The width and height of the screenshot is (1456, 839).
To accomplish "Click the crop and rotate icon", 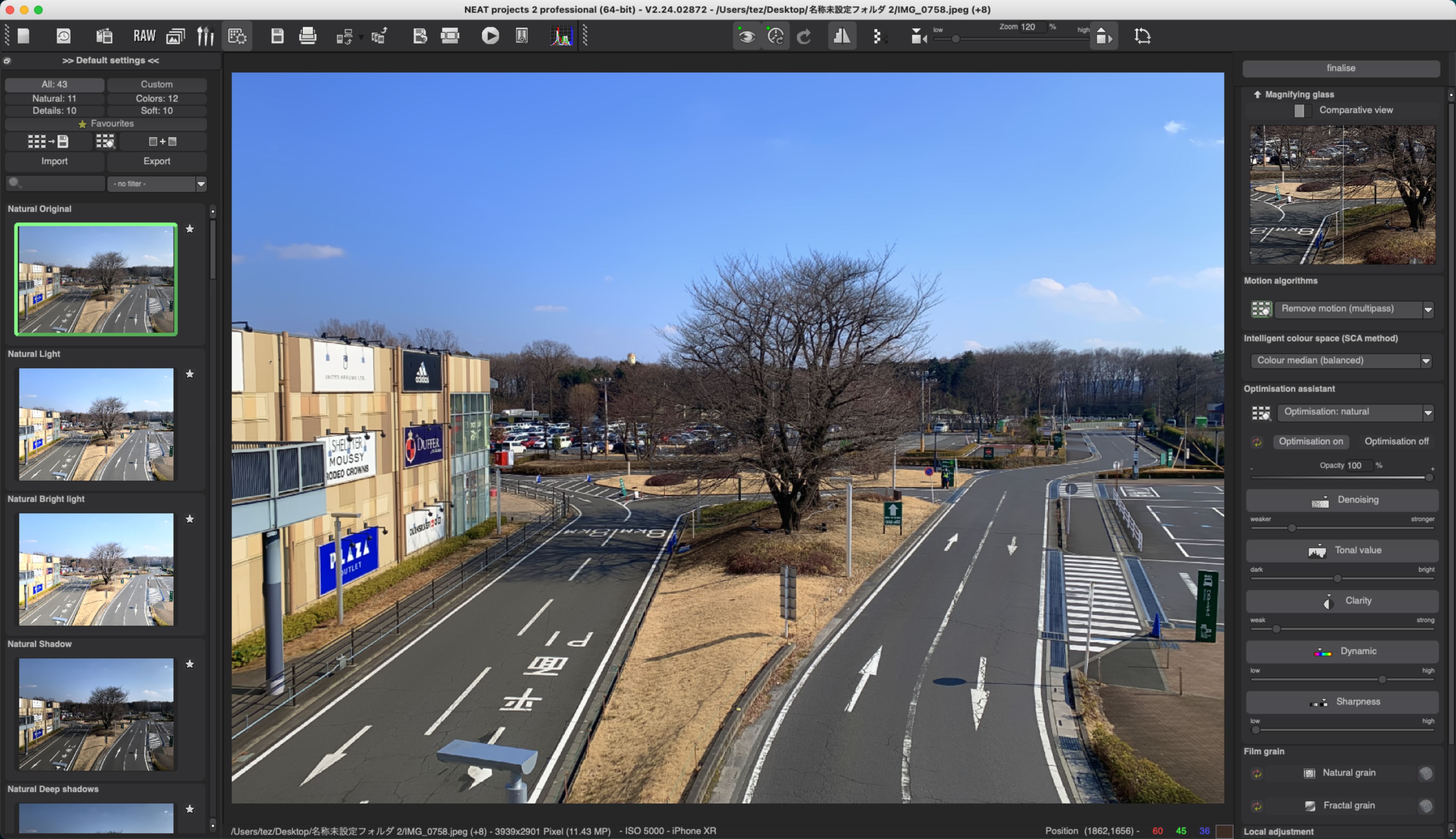I will [1142, 36].
